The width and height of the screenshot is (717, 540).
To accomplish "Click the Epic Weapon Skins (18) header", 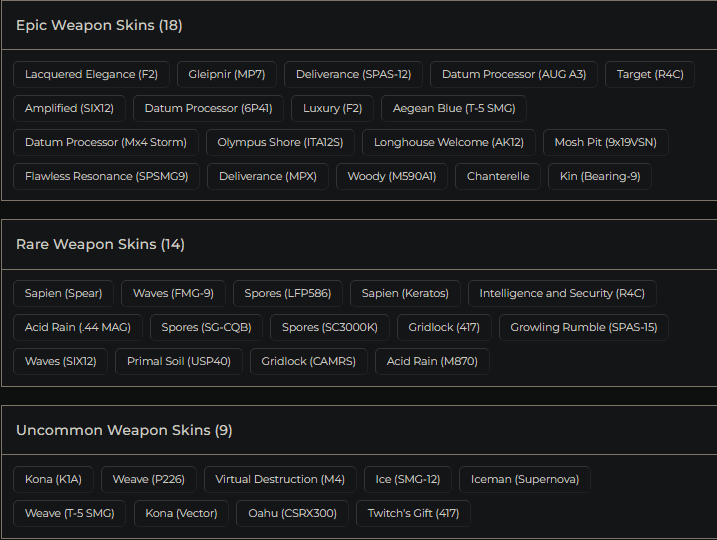I will coord(99,25).
